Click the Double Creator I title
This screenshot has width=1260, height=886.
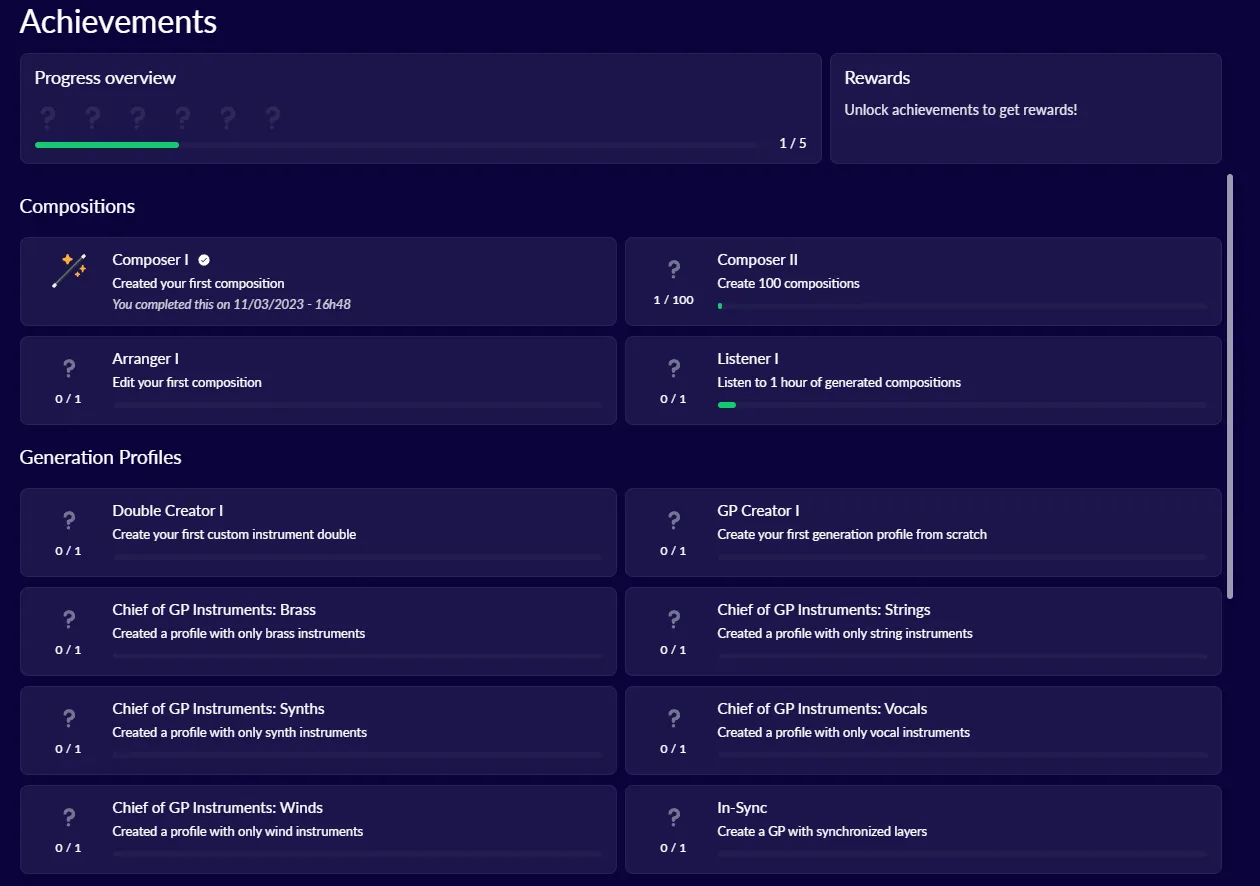(x=168, y=511)
